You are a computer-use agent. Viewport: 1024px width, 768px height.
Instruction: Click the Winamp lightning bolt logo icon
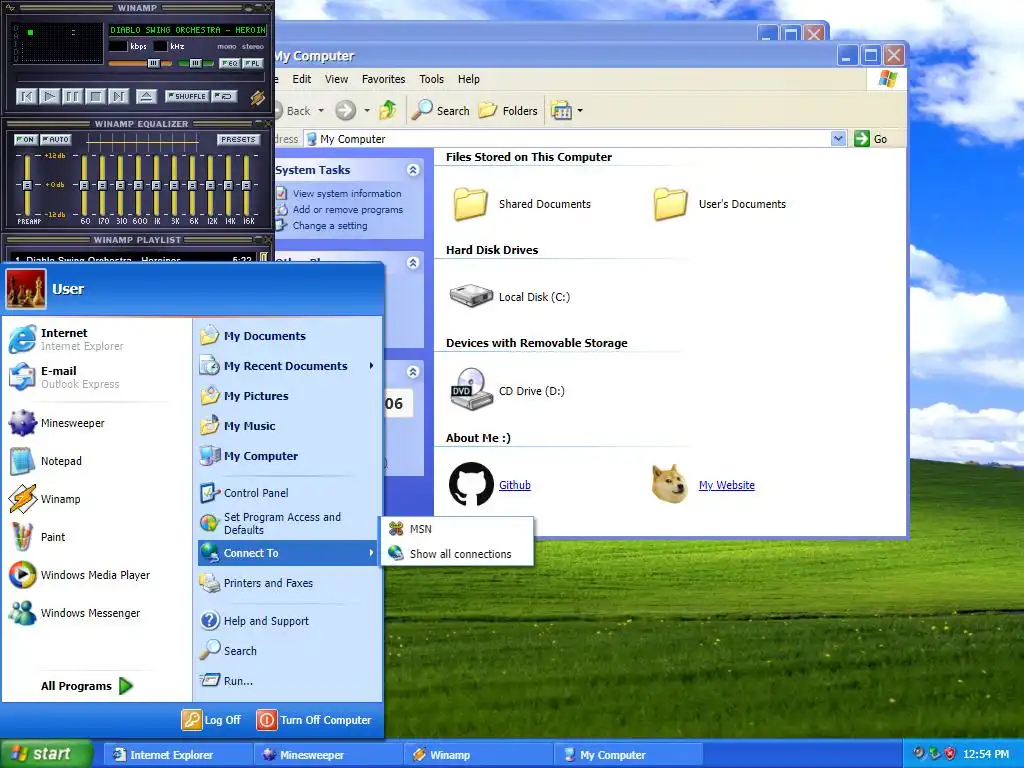(257, 97)
